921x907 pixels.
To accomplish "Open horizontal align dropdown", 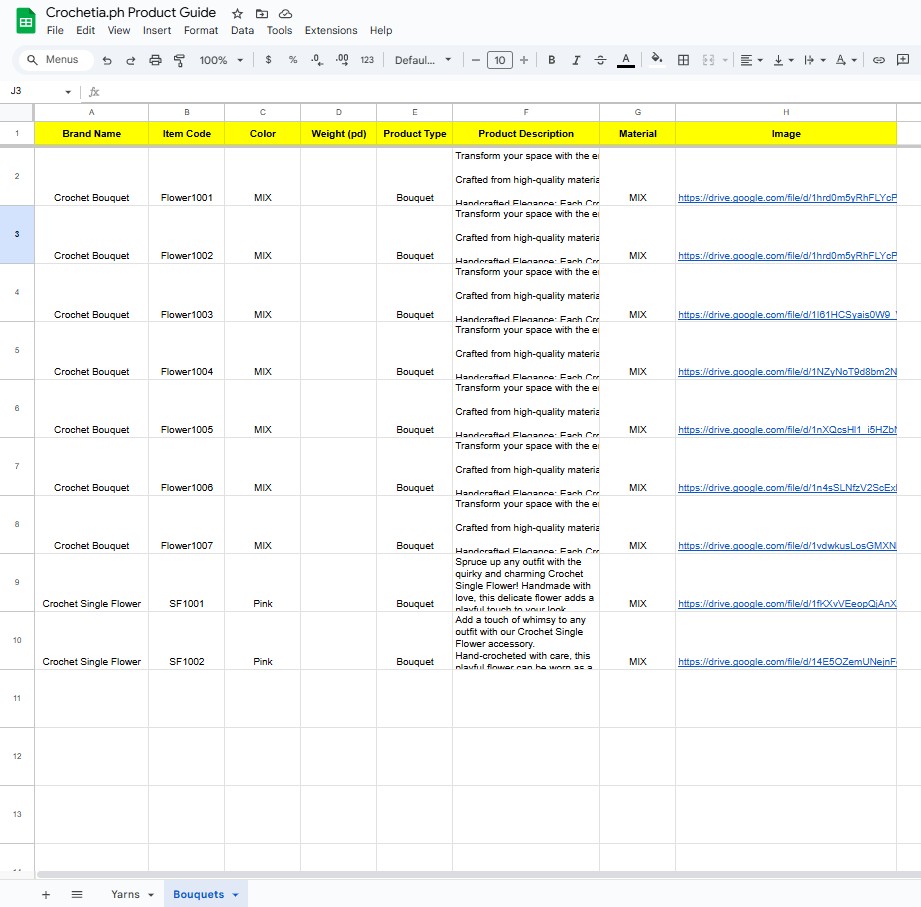I will [x=751, y=60].
